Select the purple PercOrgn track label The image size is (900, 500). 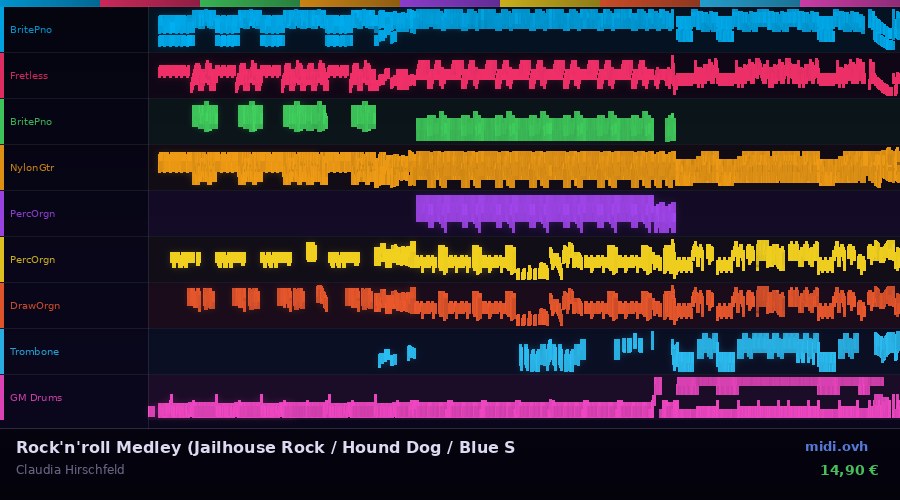[33, 214]
